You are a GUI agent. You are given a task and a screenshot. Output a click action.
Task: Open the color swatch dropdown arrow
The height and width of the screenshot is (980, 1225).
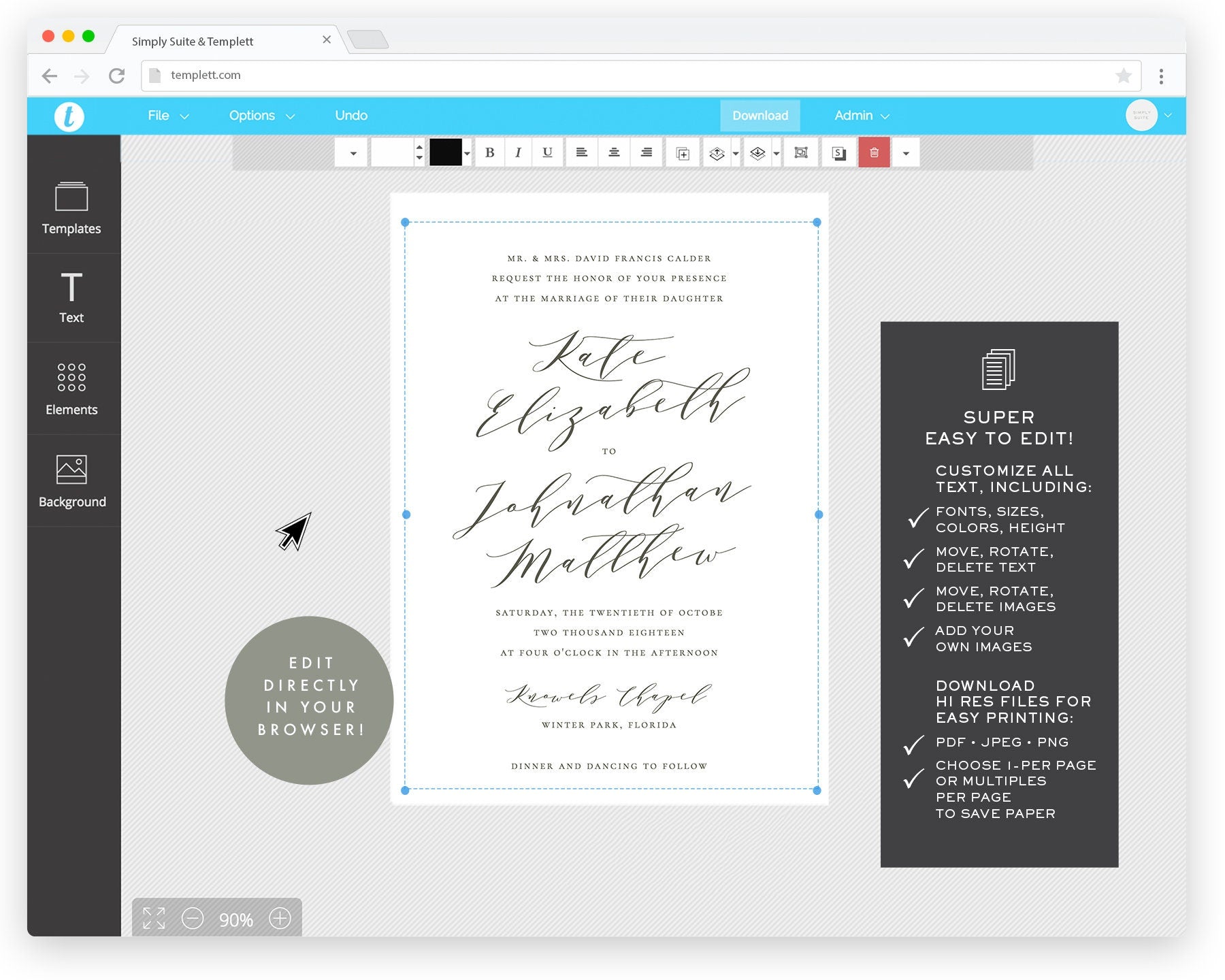click(467, 153)
